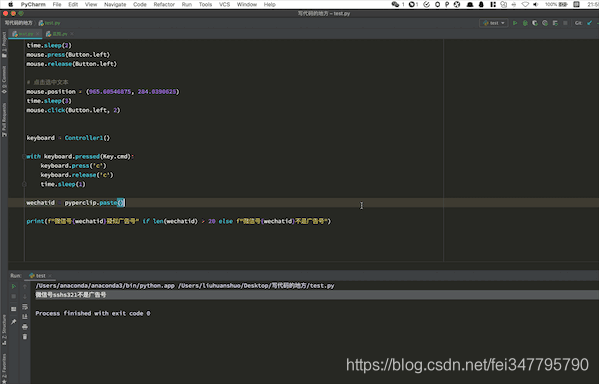Screen dimensions: 599x384
Task: Launch the profiler icon in the top toolbar
Action: (545, 23)
